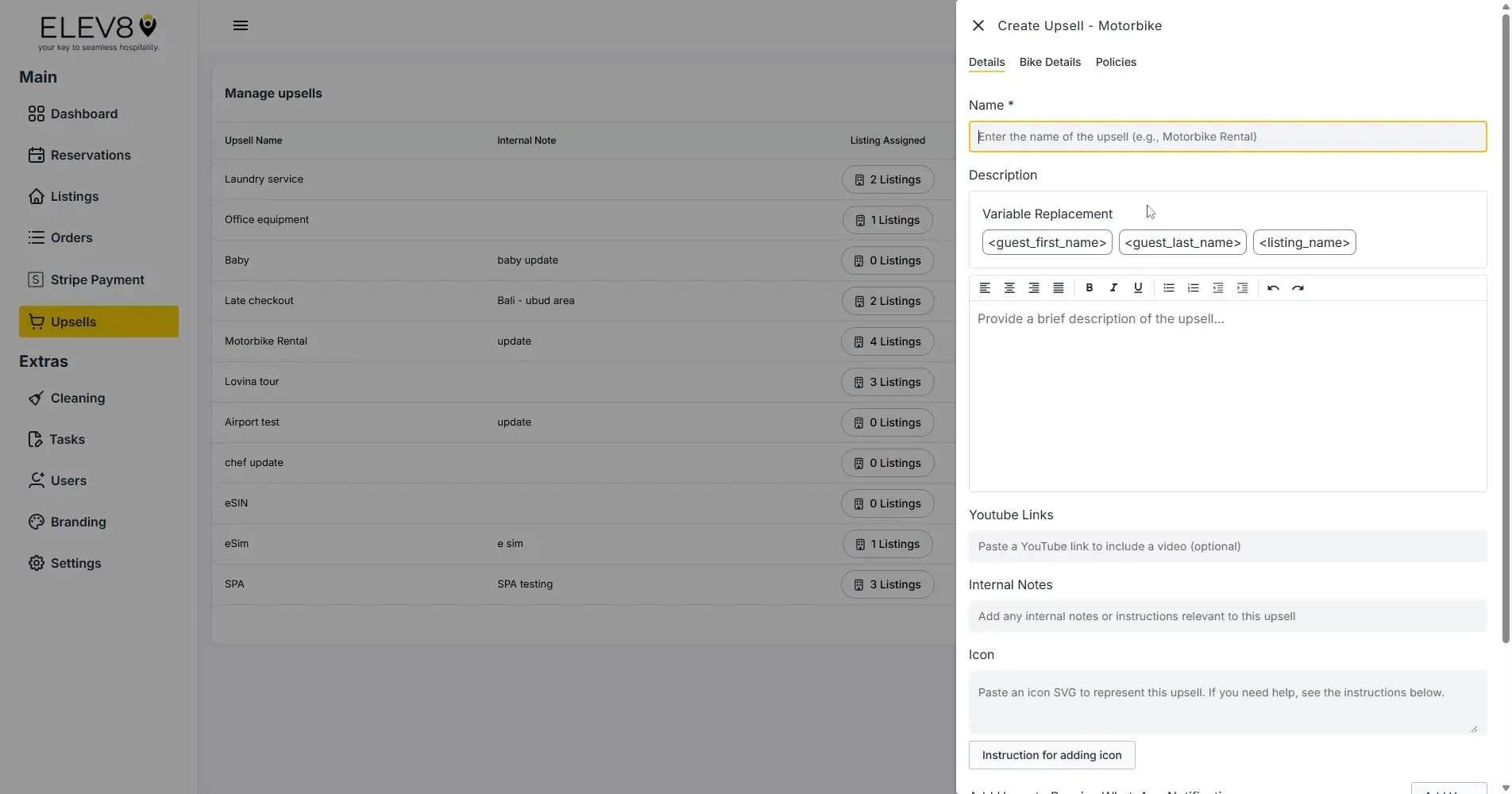Expand listings assigned to Lovina tour
The height and width of the screenshot is (794, 1512).
887,382
